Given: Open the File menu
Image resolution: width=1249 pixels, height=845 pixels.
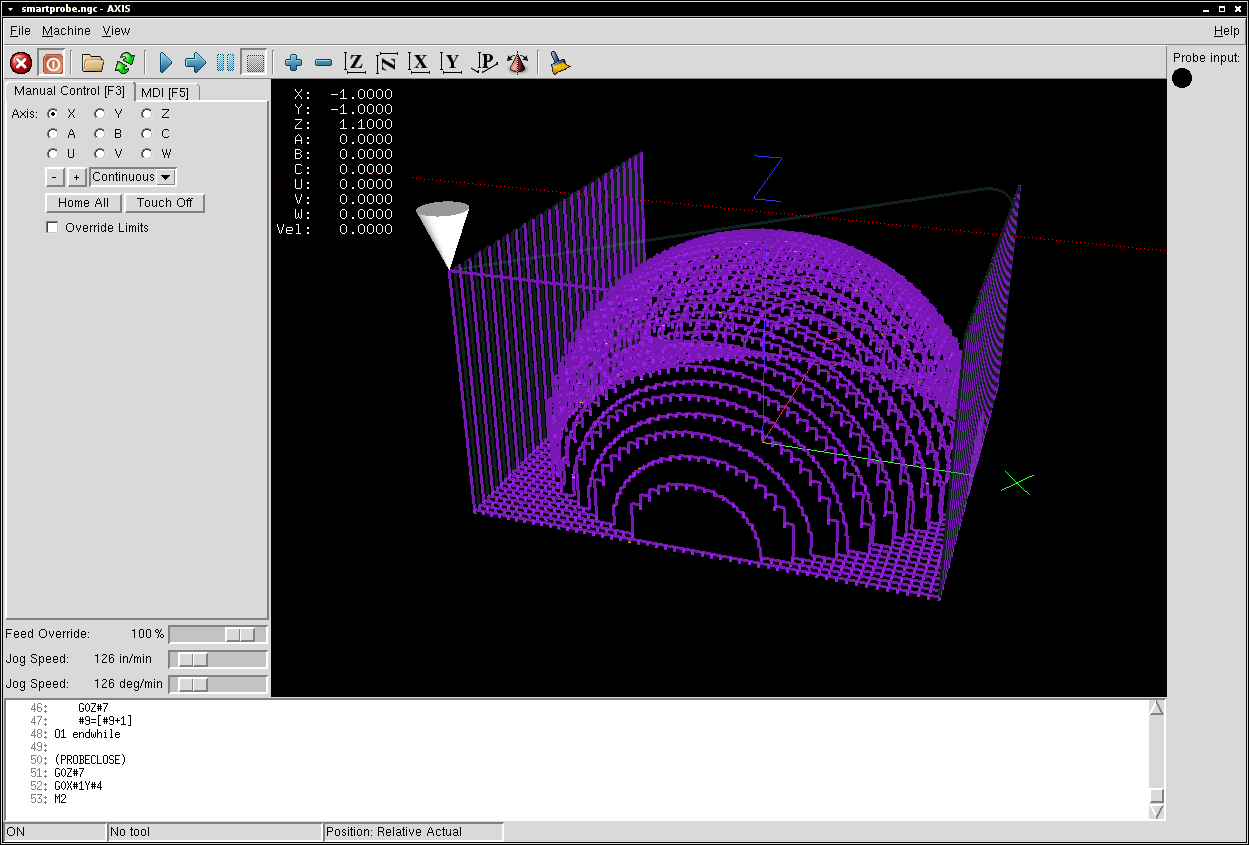Looking at the screenshot, I should 20,31.
